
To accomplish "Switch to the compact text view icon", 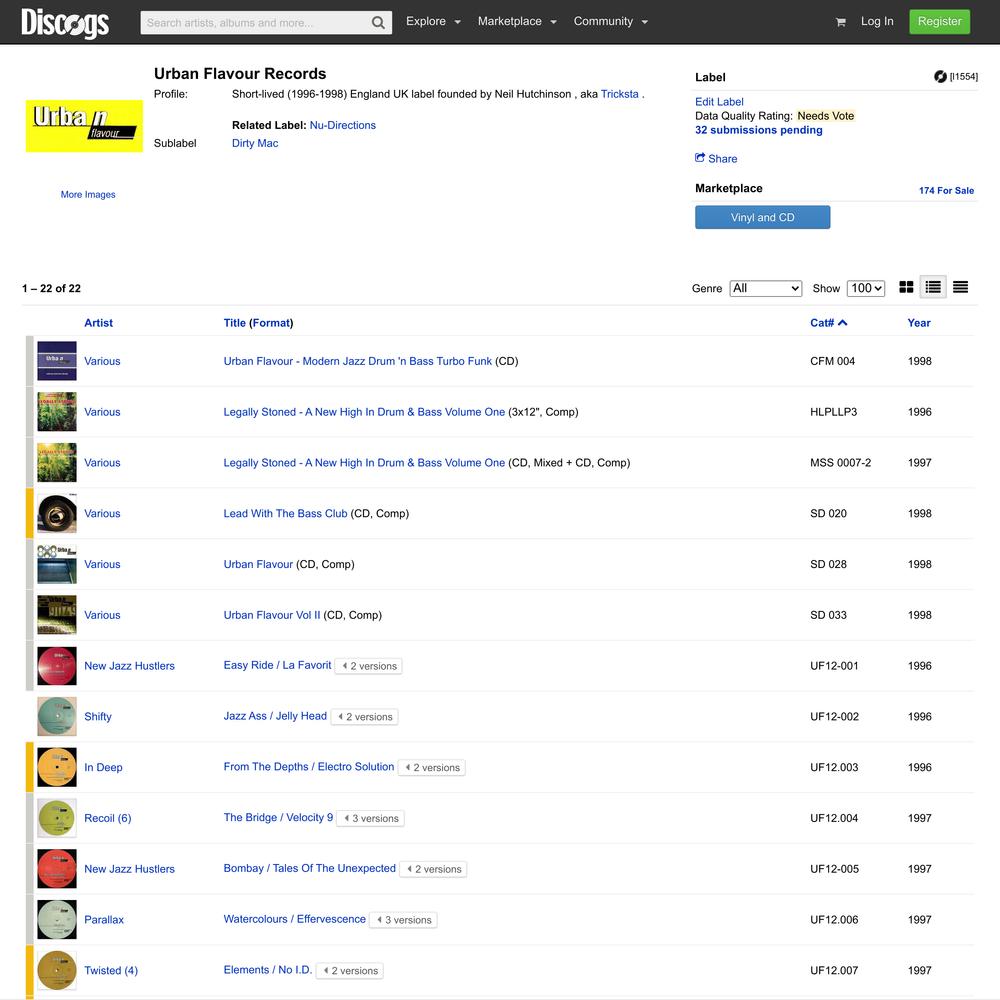I will click(960, 288).
